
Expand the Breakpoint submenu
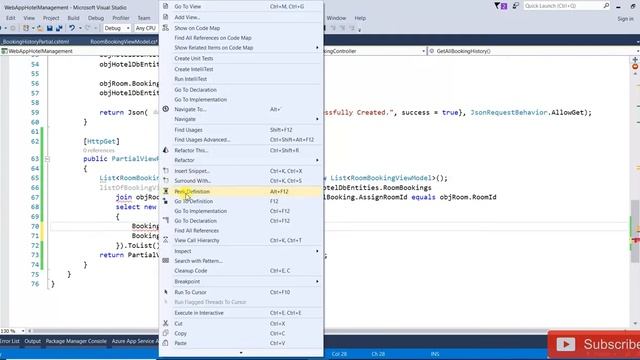(241, 282)
